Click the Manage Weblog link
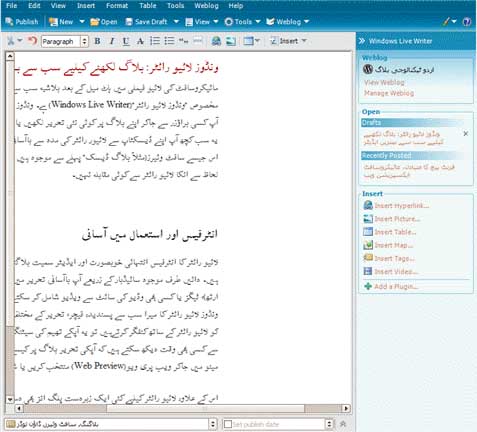 coord(389,93)
